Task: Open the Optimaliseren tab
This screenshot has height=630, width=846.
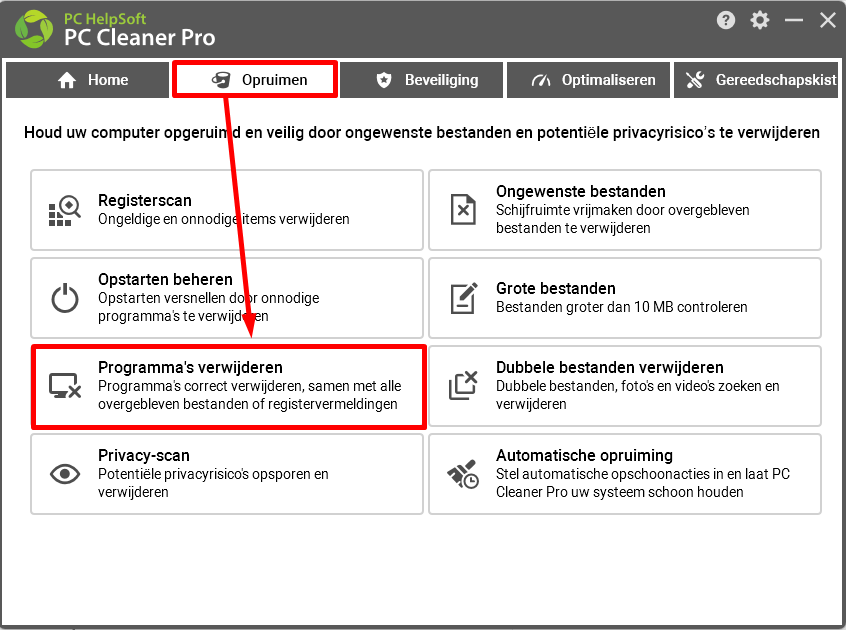Action: point(588,80)
